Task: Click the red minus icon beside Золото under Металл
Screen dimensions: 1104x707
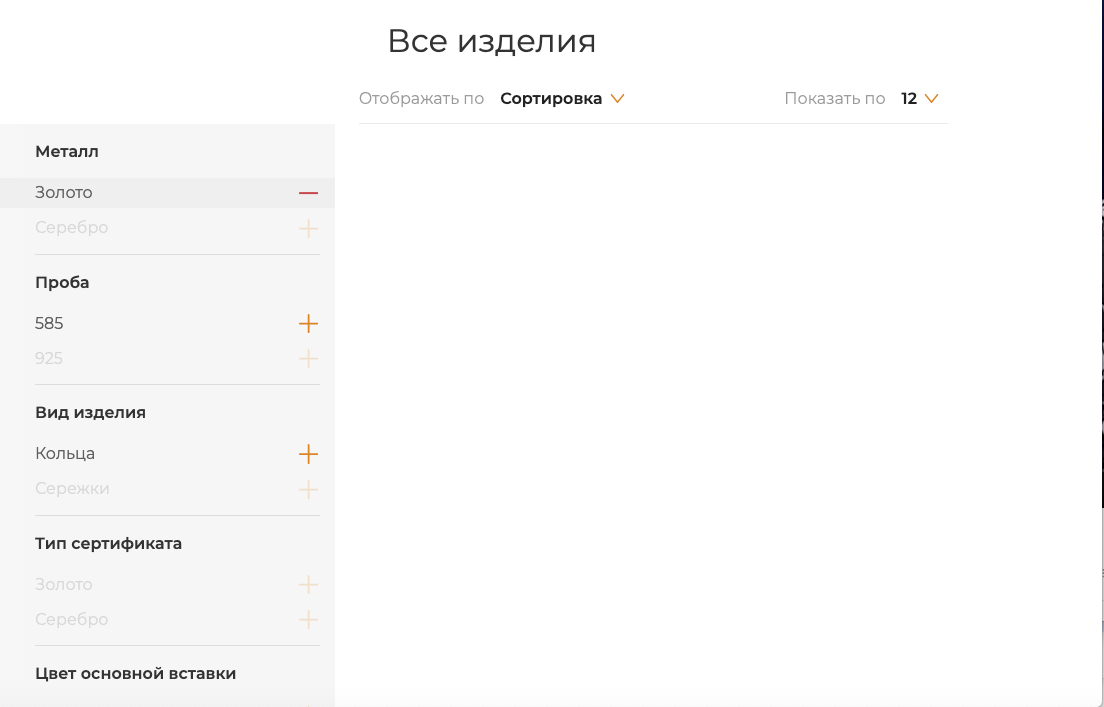Action: [x=308, y=193]
